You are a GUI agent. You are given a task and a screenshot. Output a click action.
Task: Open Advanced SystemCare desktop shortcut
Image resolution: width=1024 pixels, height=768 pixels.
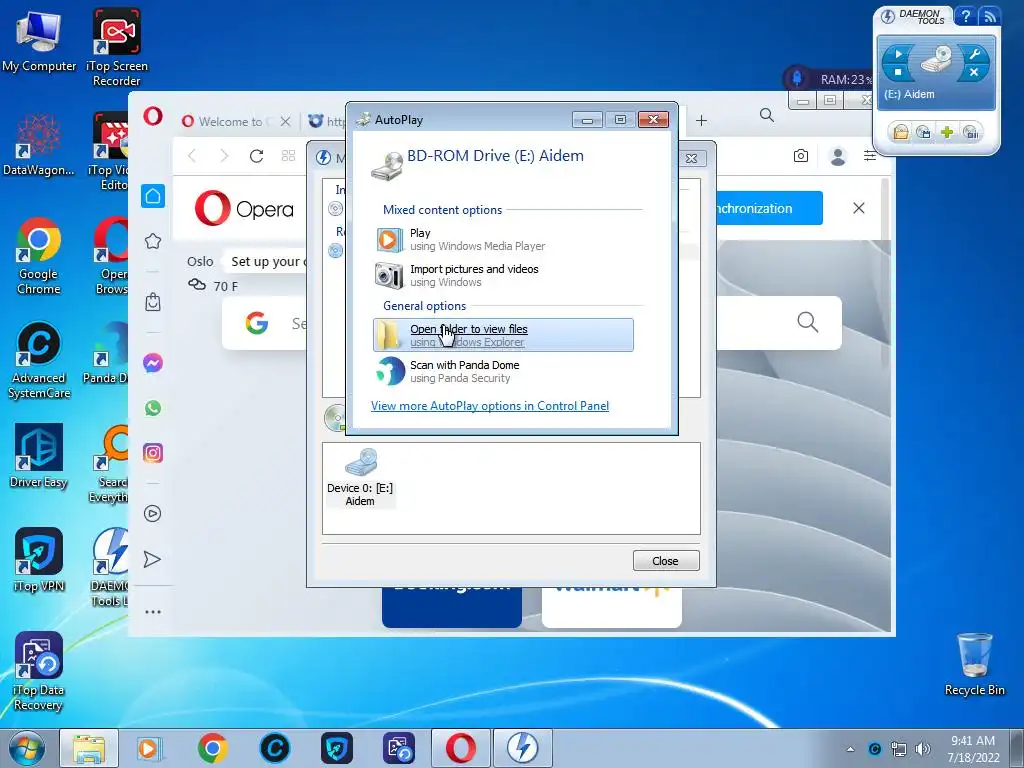coord(39,360)
